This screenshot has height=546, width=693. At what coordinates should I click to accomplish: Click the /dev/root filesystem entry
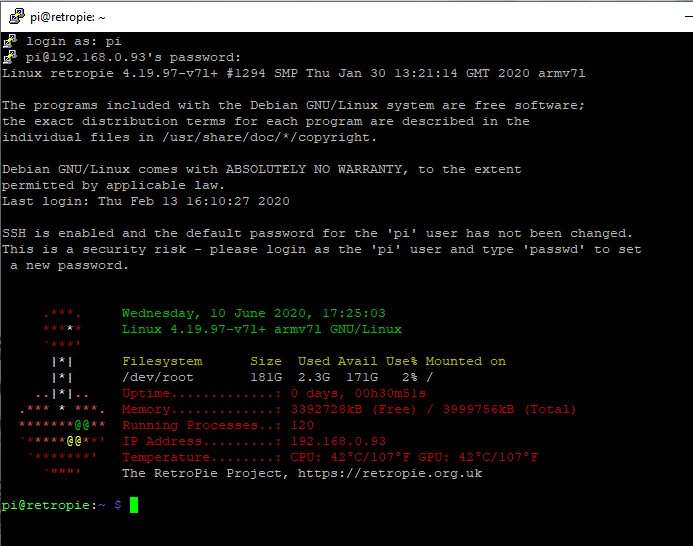pyautogui.click(x=158, y=377)
